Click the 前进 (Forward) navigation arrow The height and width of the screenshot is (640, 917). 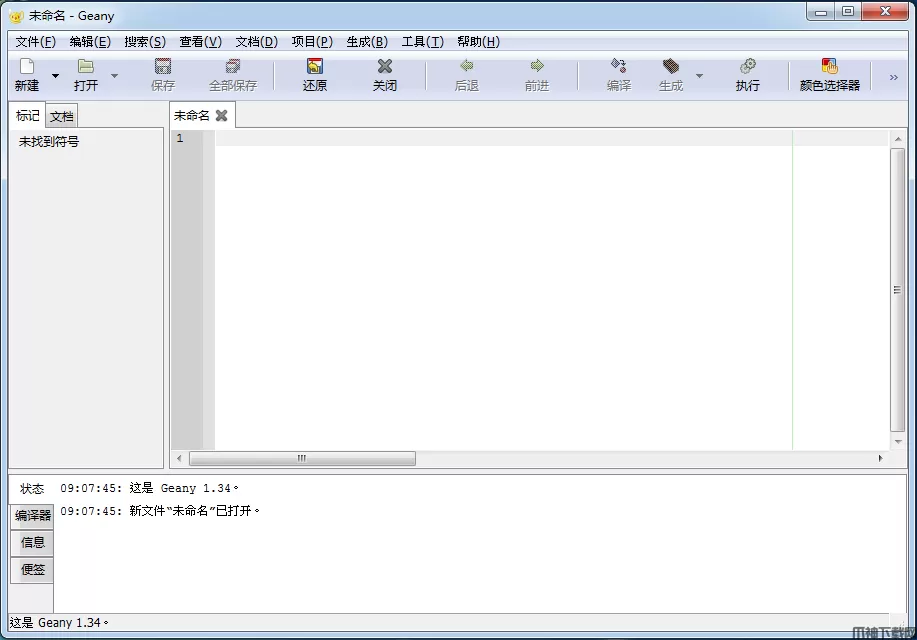click(x=537, y=66)
